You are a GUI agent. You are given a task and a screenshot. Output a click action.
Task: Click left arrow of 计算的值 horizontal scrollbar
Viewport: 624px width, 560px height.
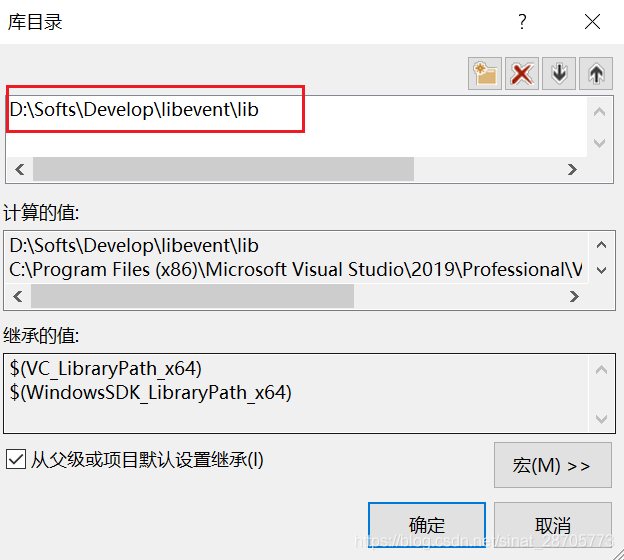(18, 297)
